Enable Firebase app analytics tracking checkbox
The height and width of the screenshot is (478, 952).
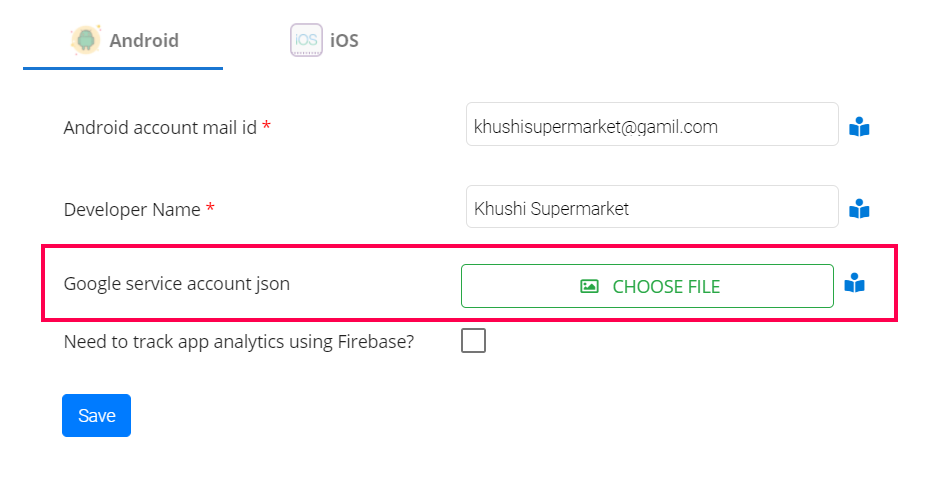[x=474, y=341]
